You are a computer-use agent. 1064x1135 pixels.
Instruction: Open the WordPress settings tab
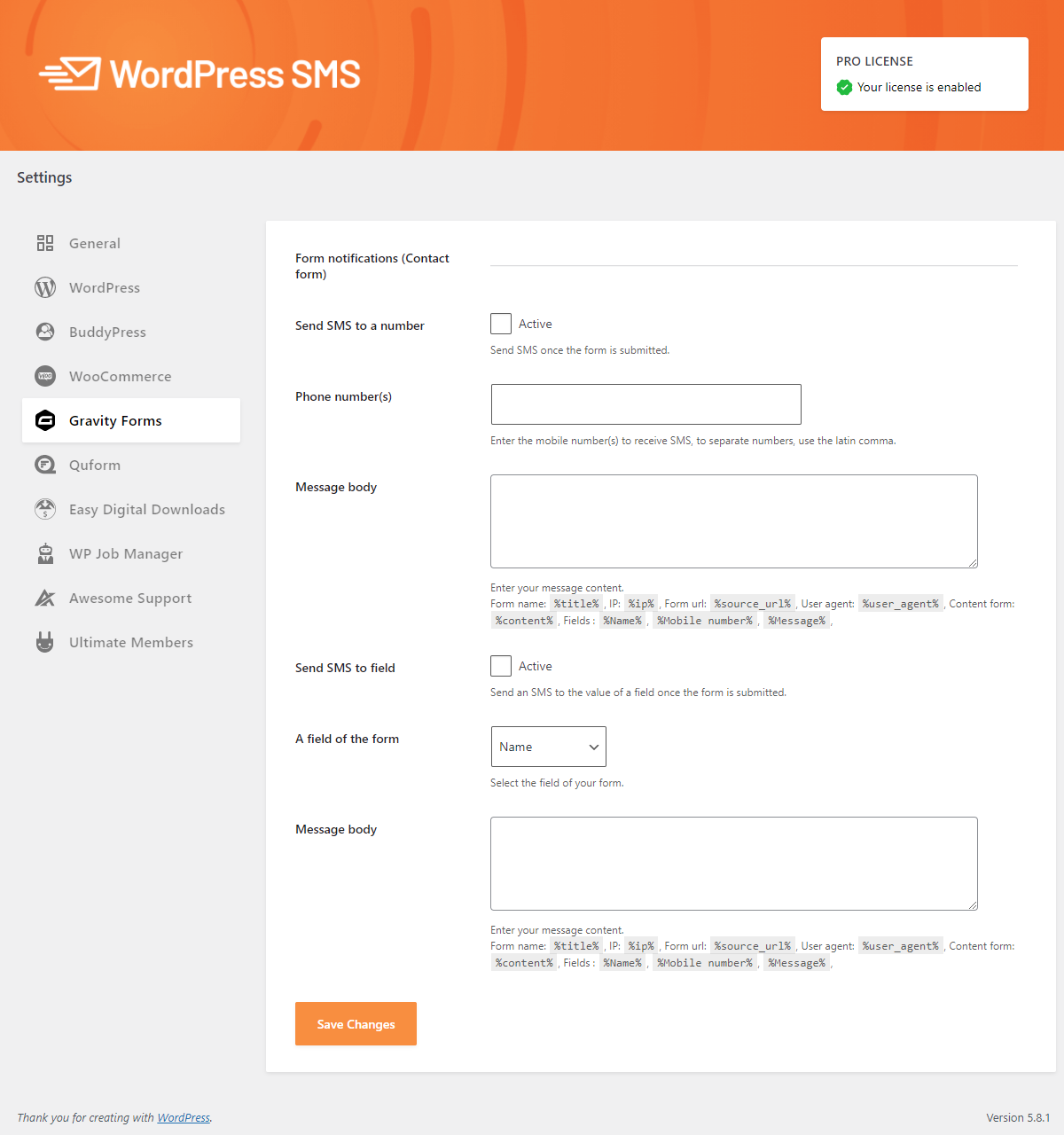131,287
